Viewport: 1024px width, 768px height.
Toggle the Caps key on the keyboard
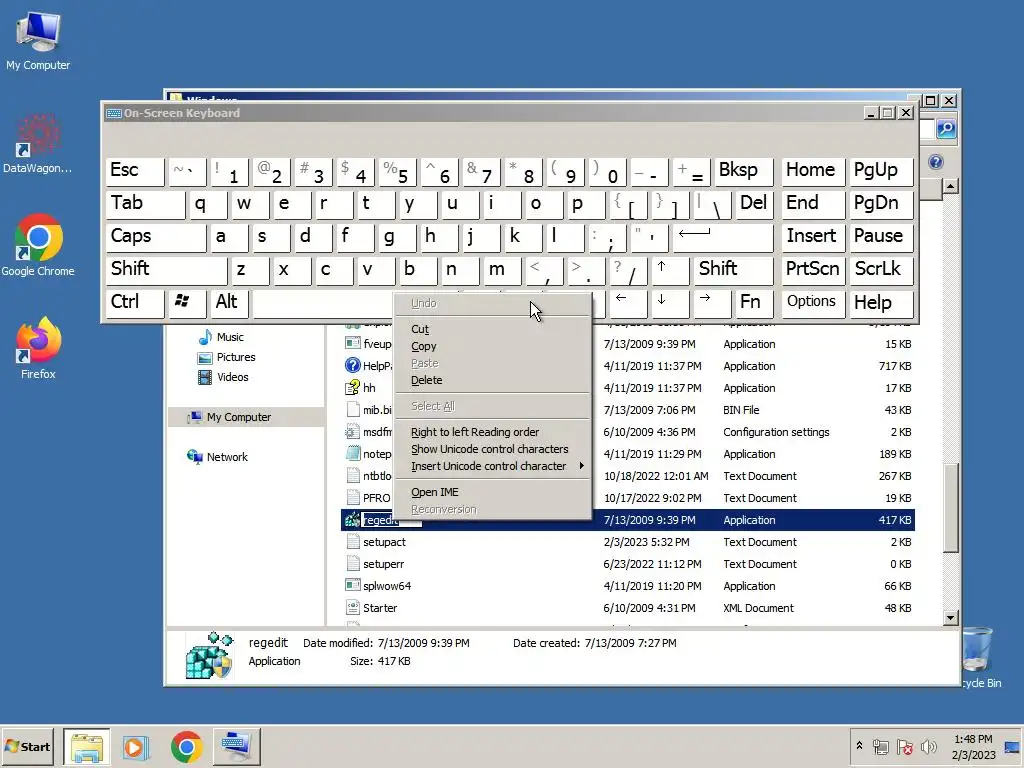pyautogui.click(x=155, y=237)
